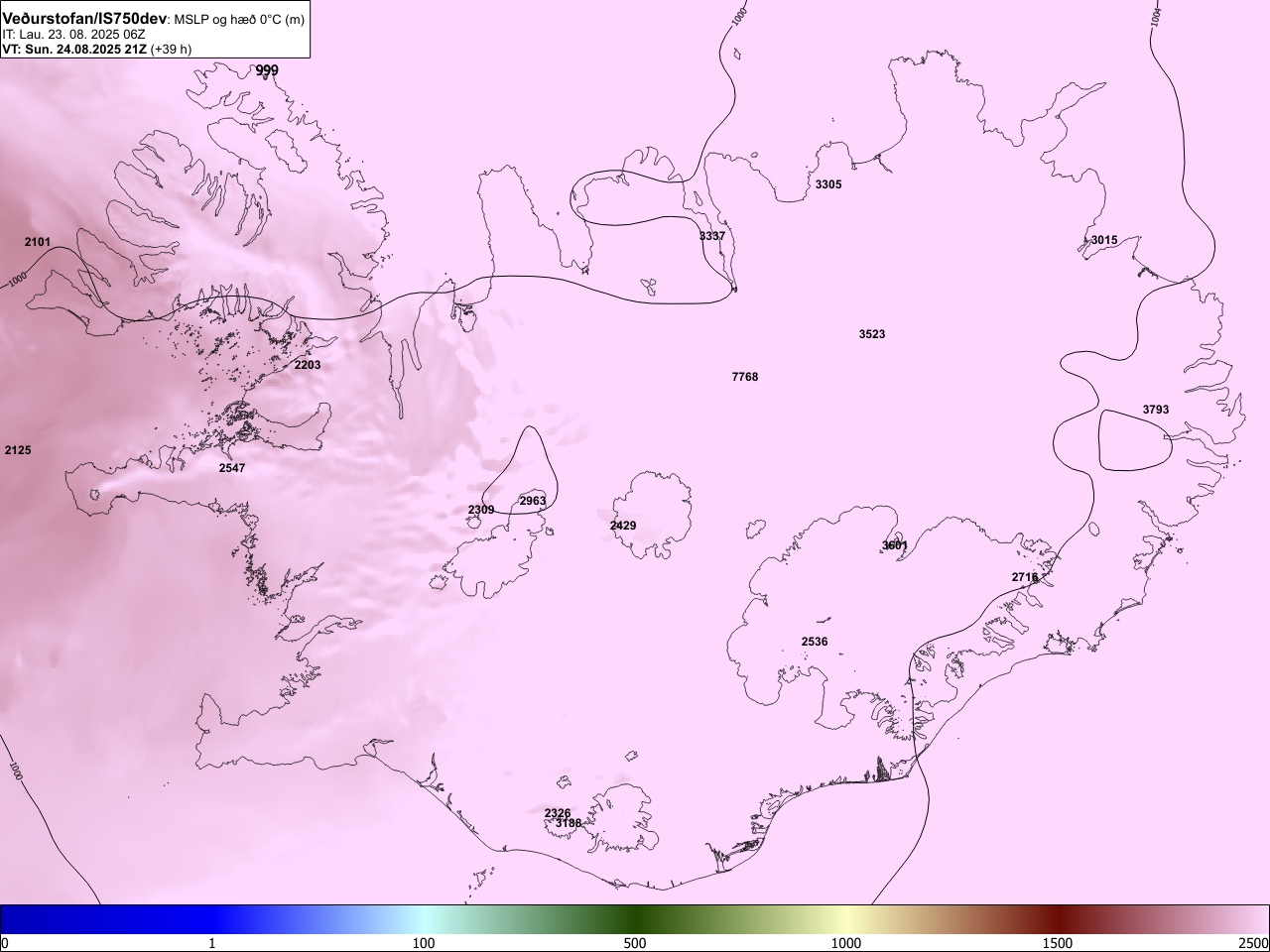
Task: Click the 0 label on color scale
Action: [x=4, y=942]
